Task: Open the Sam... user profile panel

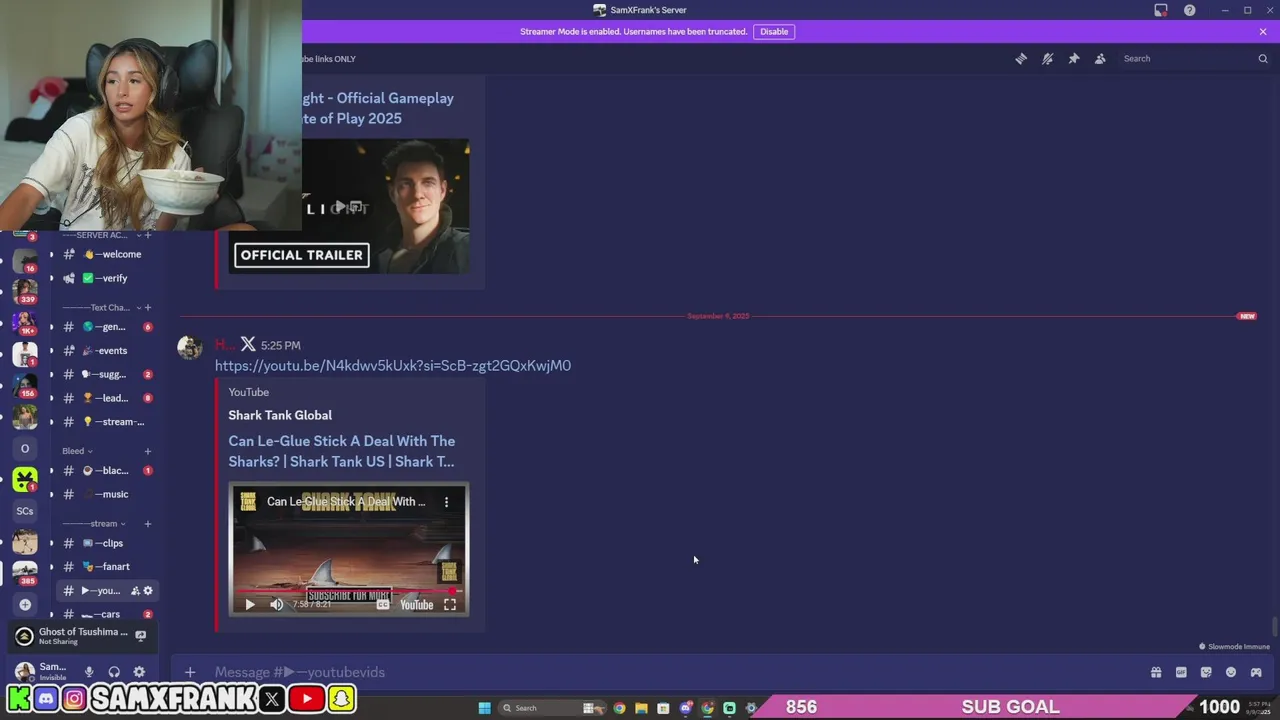Action: (41, 671)
